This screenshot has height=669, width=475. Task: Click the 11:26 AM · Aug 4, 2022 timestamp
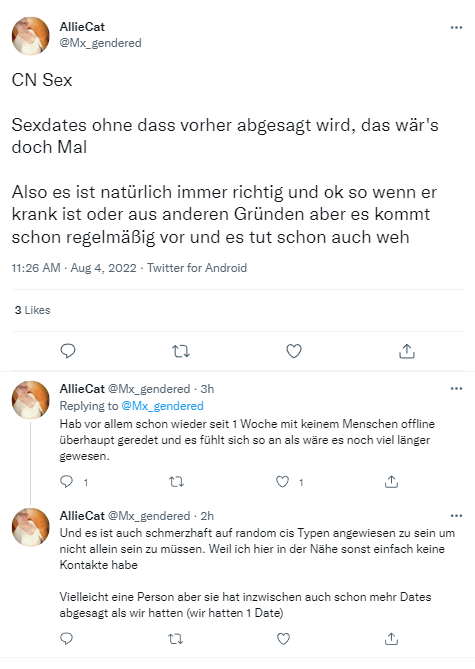click(x=74, y=268)
